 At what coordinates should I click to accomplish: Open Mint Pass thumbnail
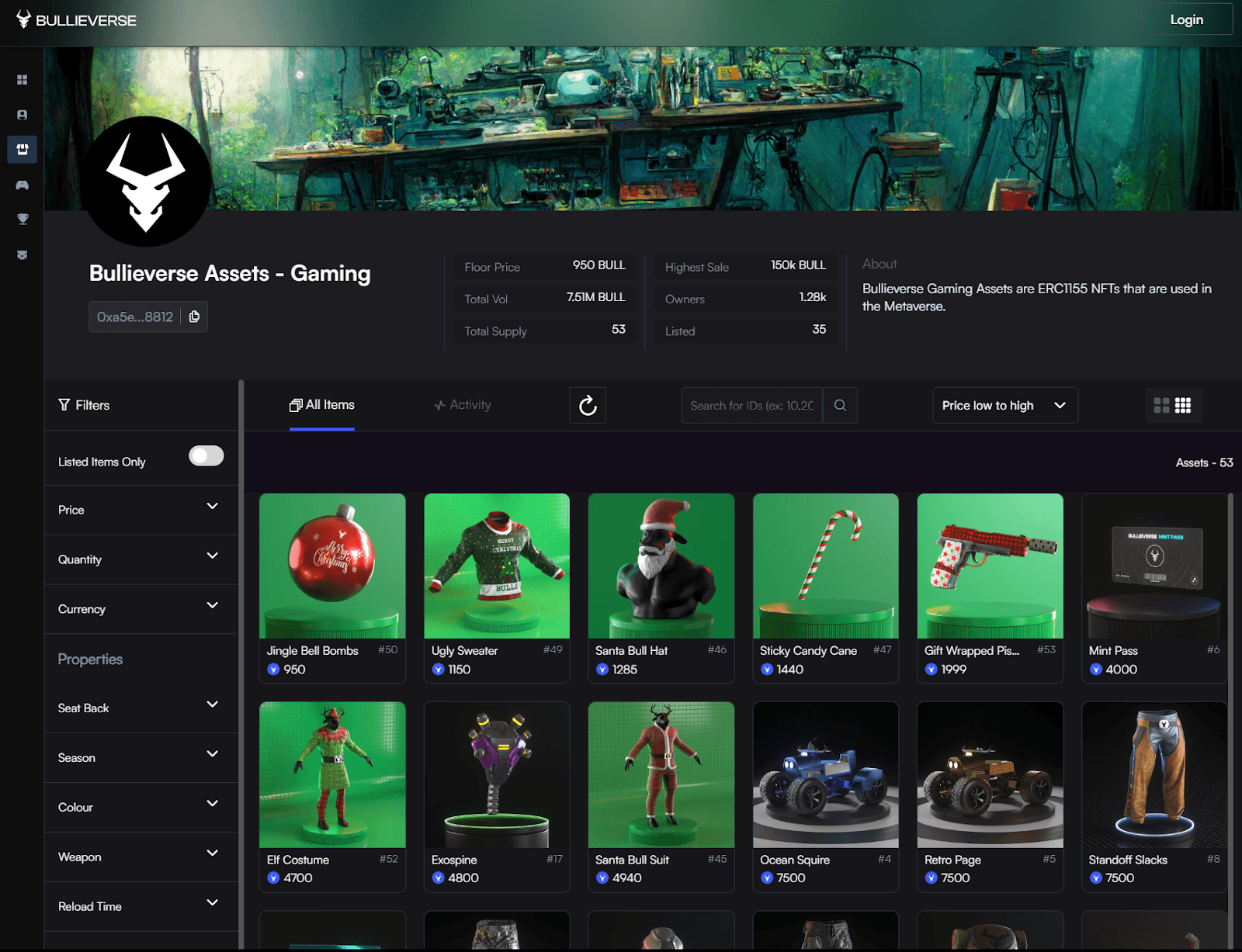coord(1155,566)
